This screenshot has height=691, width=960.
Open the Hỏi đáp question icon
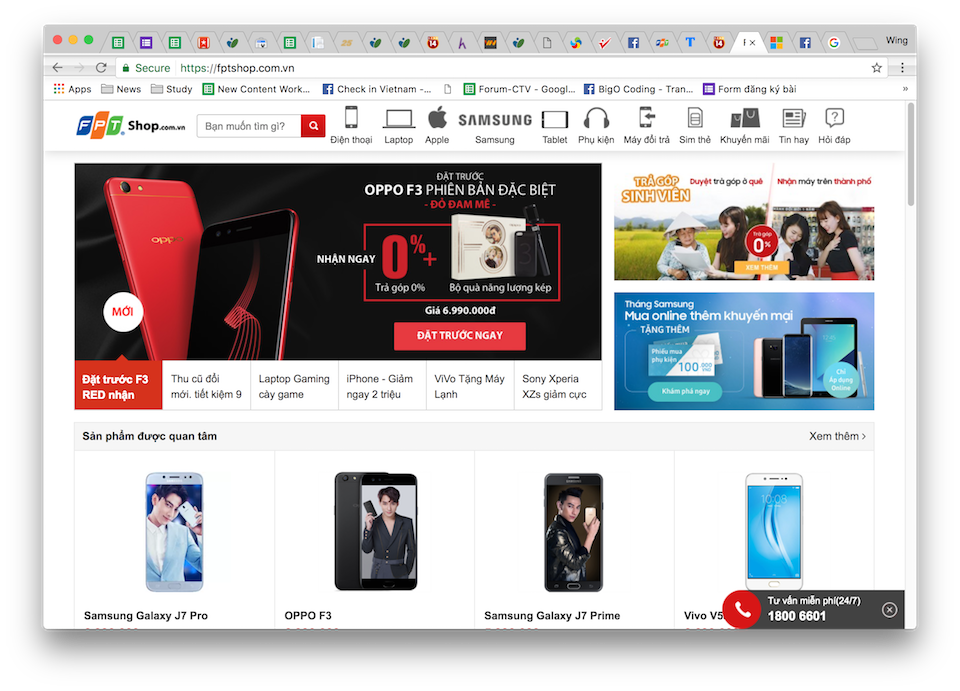pyautogui.click(x=834, y=118)
